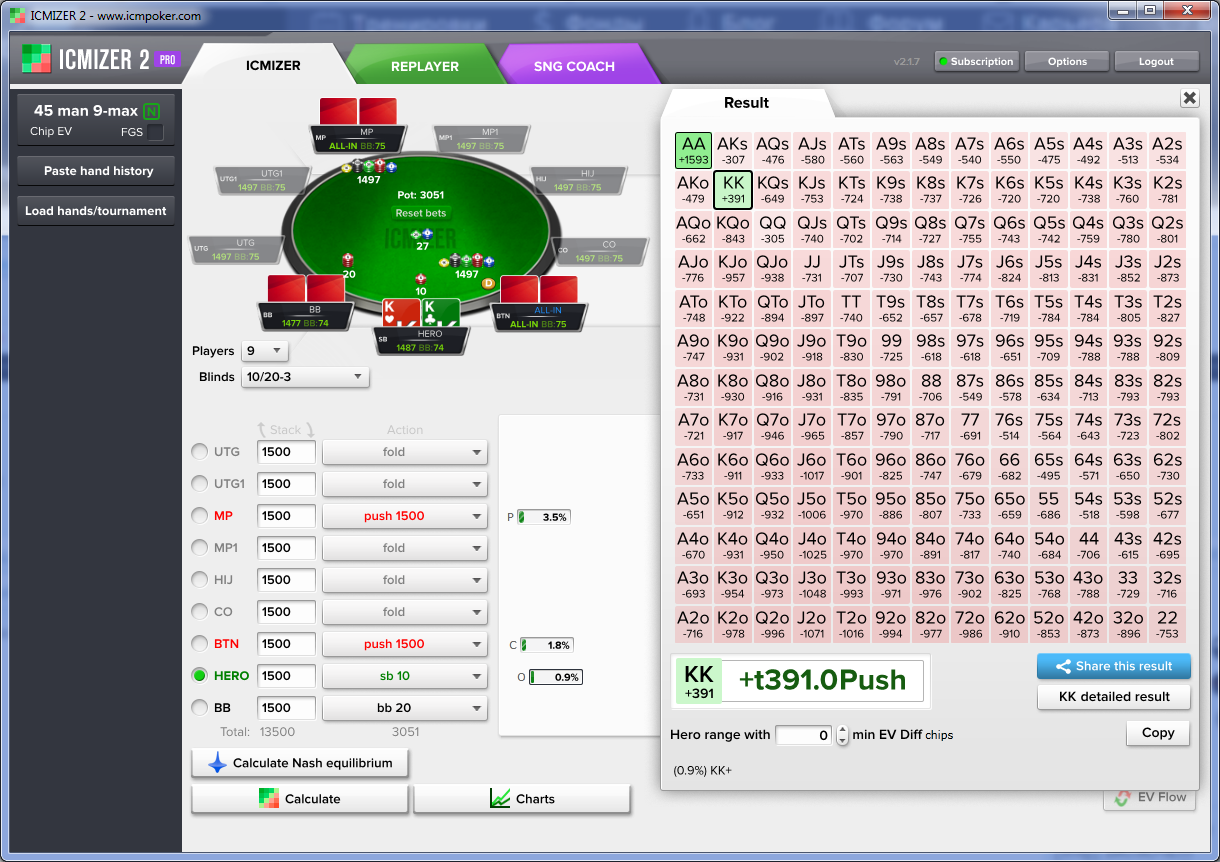The image size is (1220, 862).
Task: Click the CO seat plate on the table
Action: [601, 251]
